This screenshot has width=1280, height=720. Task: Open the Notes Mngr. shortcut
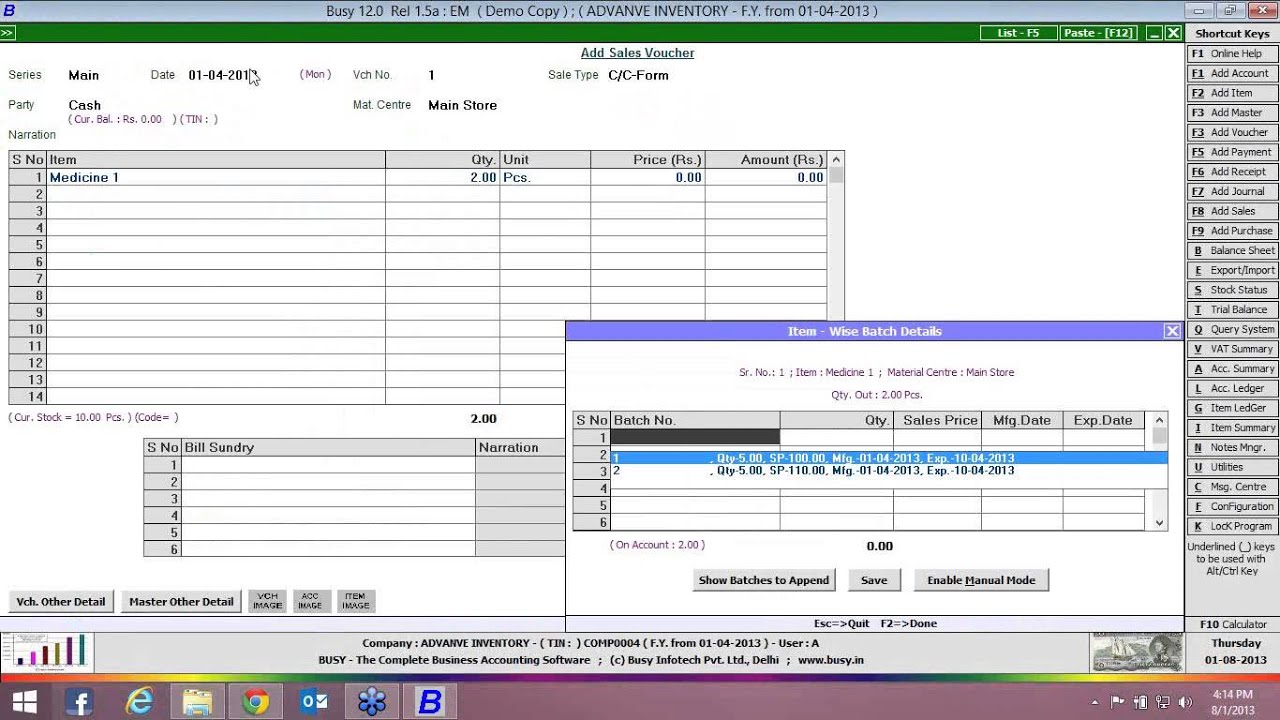coord(1232,447)
